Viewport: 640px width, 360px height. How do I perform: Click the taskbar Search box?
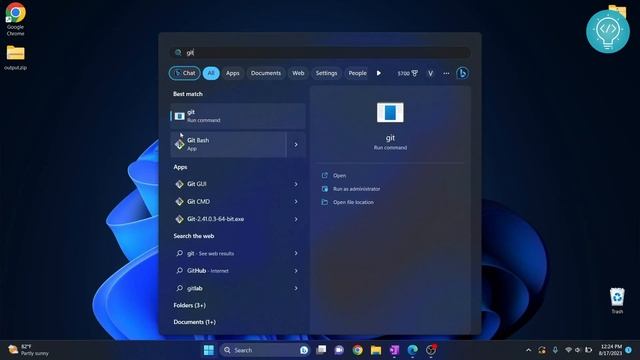[x=265, y=350]
